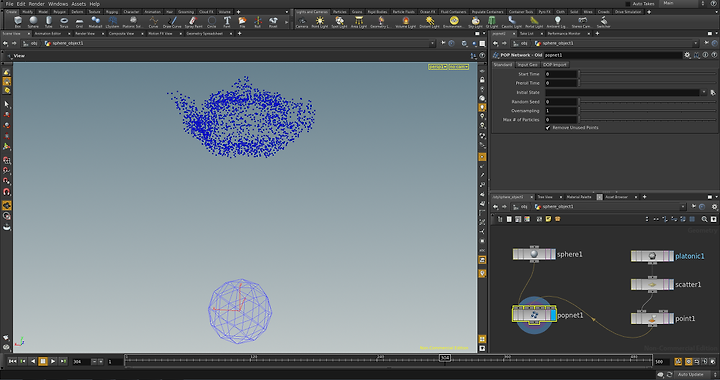Image resolution: width=720 pixels, height=380 pixels.
Task: Open the L-System shelf tool
Action: tap(112, 22)
